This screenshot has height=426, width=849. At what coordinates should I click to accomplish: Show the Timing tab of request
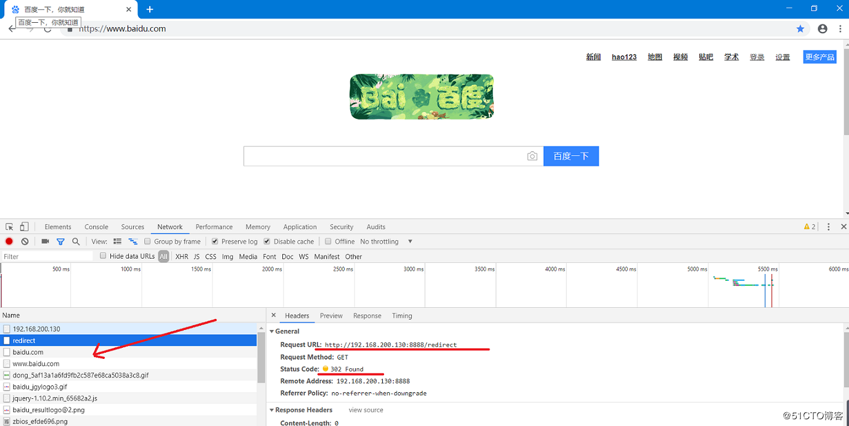point(402,316)
